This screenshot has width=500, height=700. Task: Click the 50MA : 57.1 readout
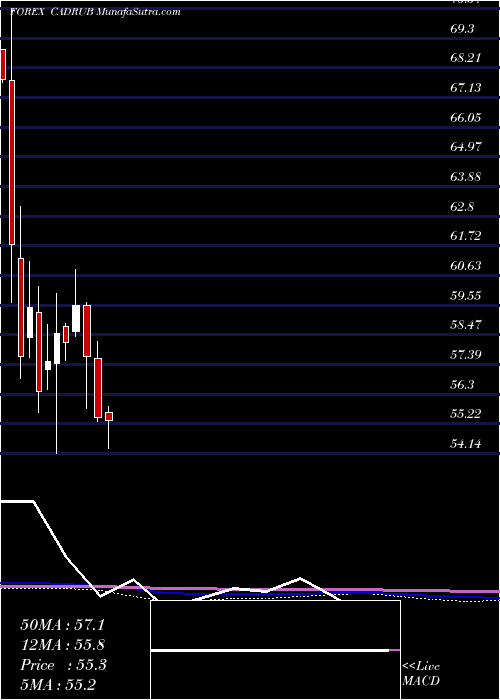[62, 625]
